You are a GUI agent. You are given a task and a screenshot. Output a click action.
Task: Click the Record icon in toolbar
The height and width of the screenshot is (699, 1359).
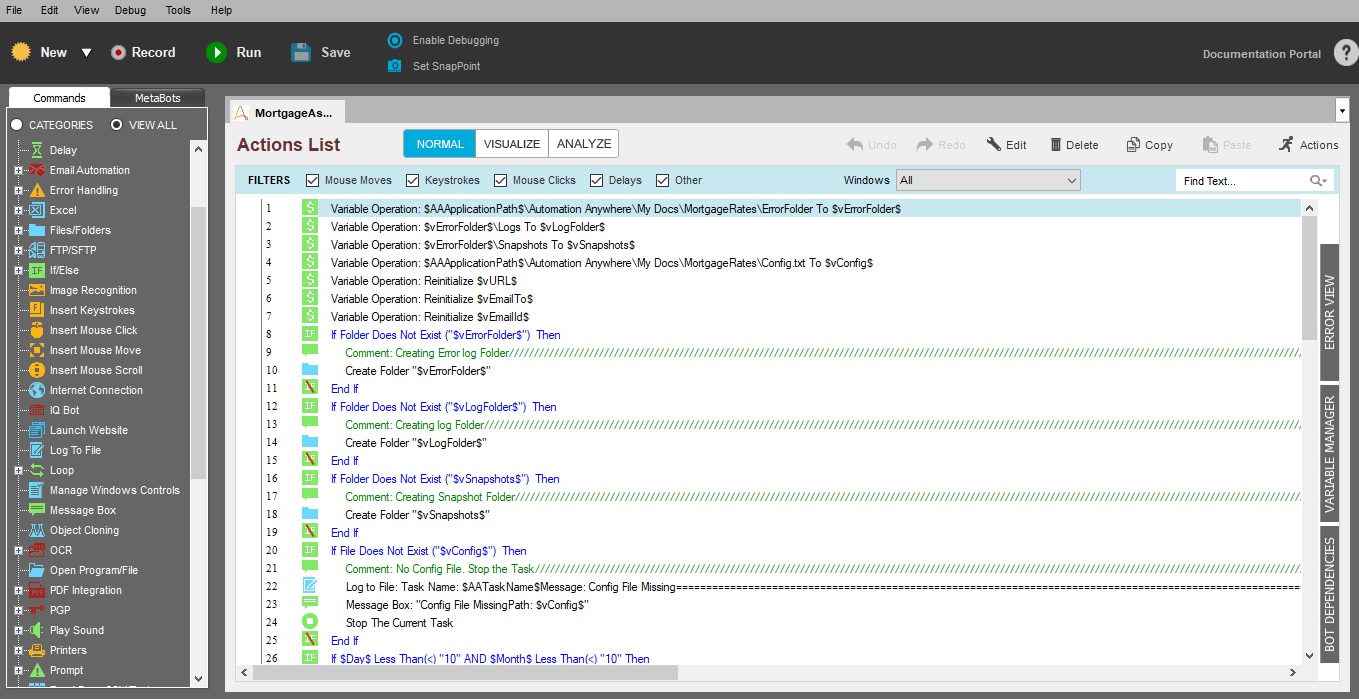click(118, 53)
